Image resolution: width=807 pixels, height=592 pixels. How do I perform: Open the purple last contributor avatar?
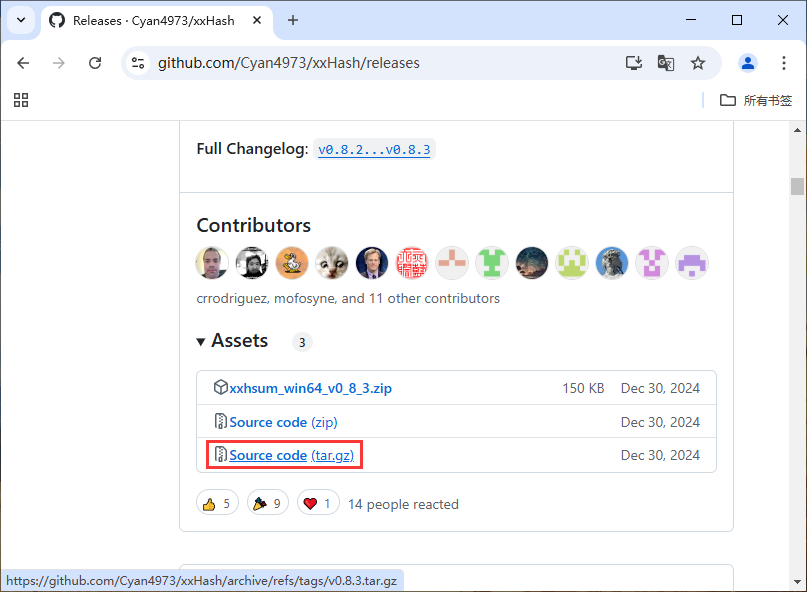[x=692, y=263]
